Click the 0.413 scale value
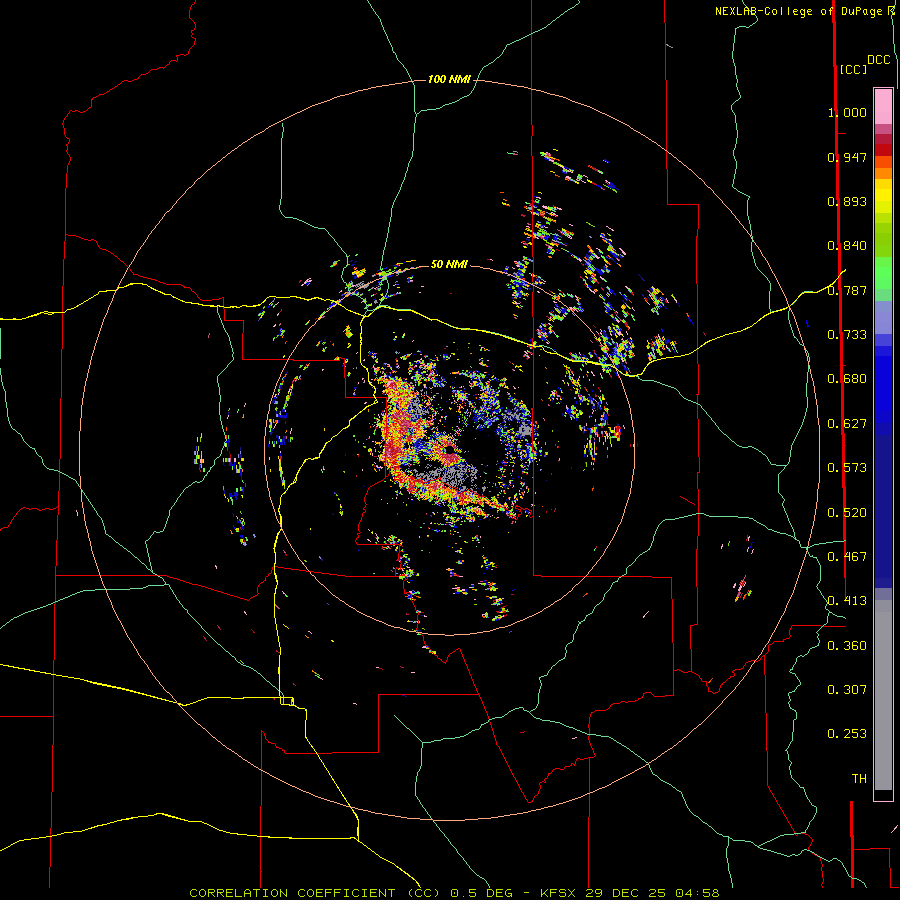The width and height of the screenshot is (900, 900). [847, 601]
